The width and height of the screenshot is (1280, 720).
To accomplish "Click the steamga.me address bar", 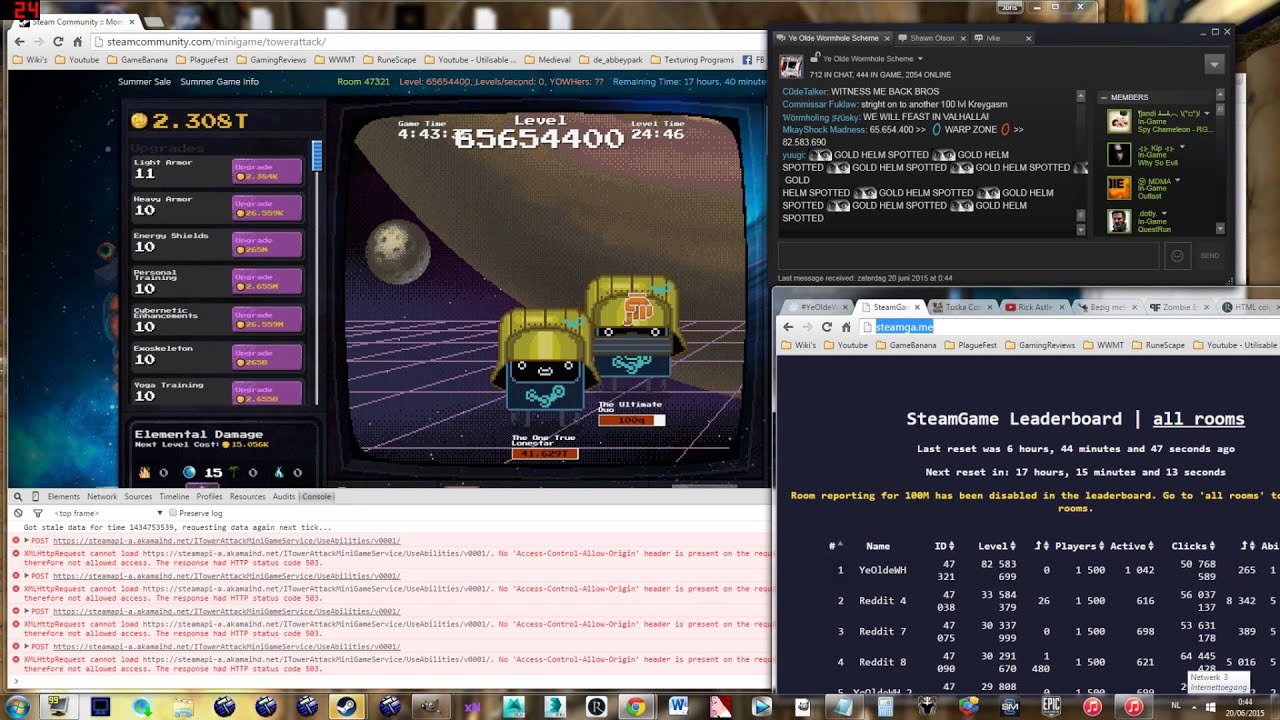I will pyautogui.click(x=1070, y=327).
